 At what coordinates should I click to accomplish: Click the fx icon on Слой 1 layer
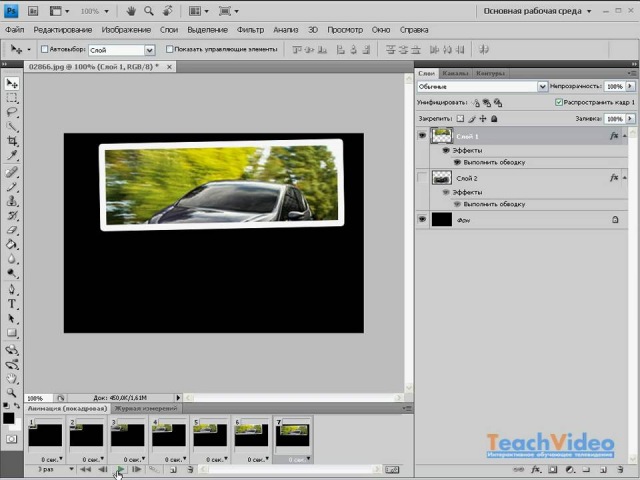[x=613, y=136]
